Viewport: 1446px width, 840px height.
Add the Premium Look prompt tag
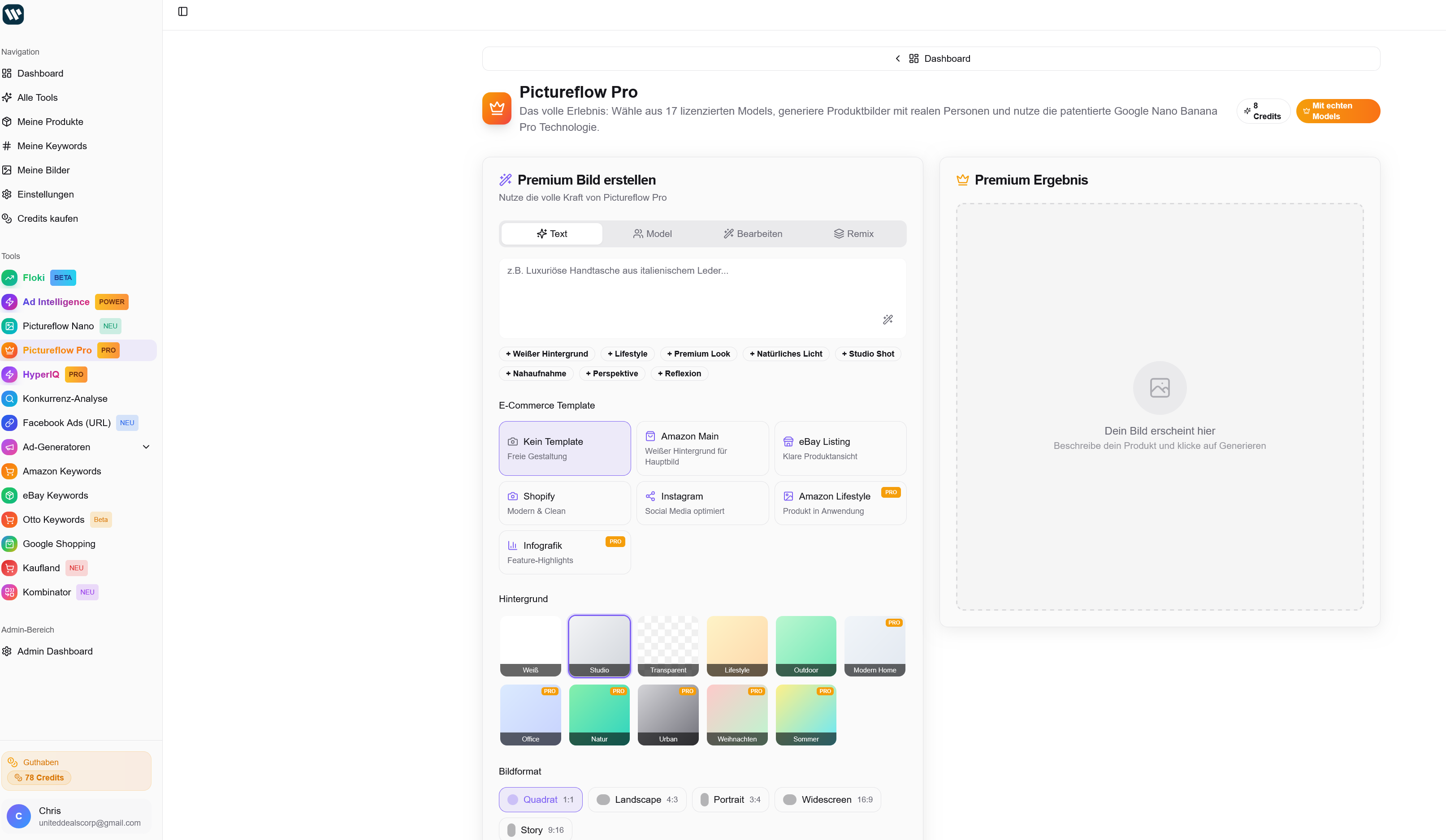(698, 354)
